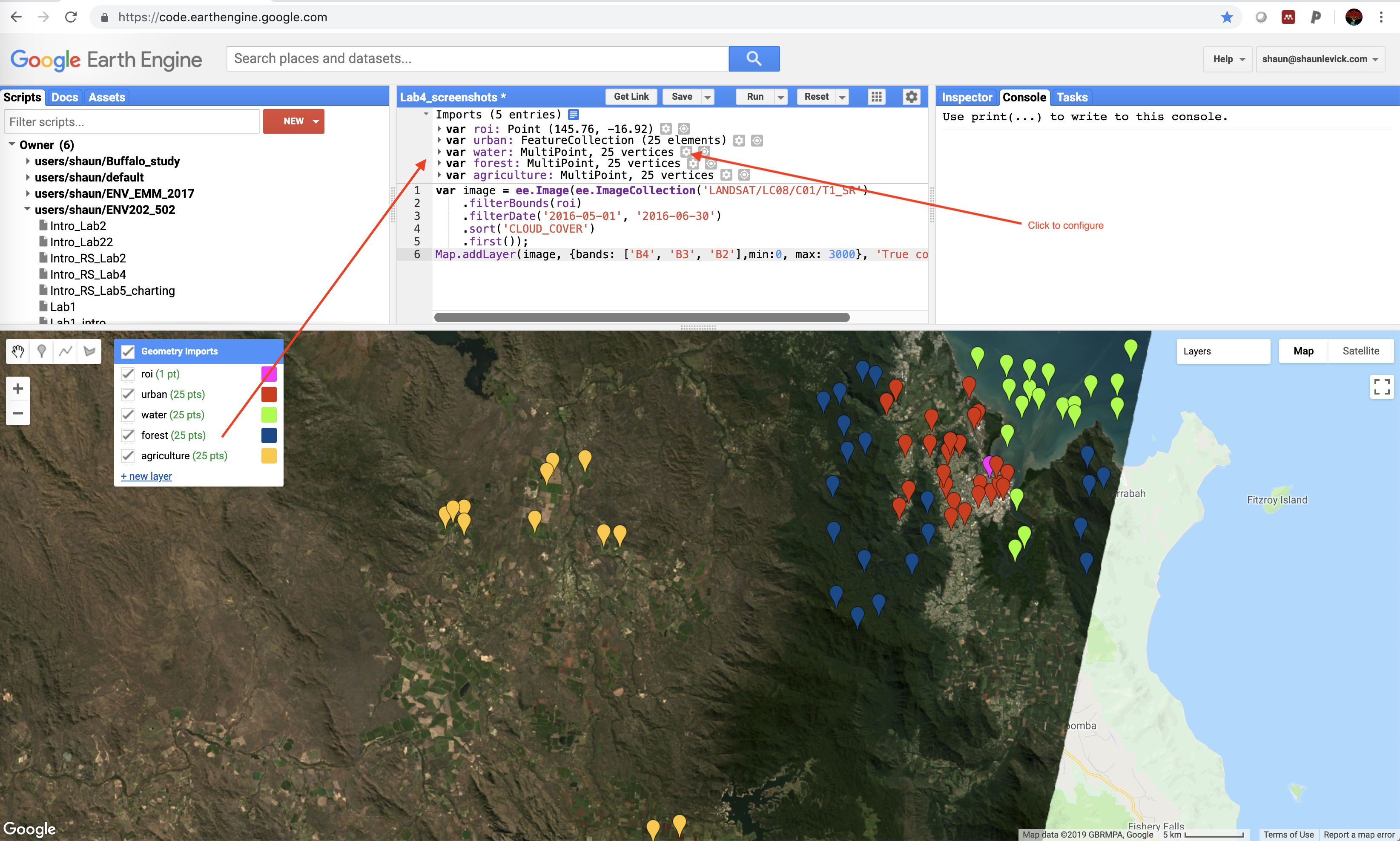Open Chrome three-dot menu
Screen dimensions: 1400x841
tap(1381, 17)
